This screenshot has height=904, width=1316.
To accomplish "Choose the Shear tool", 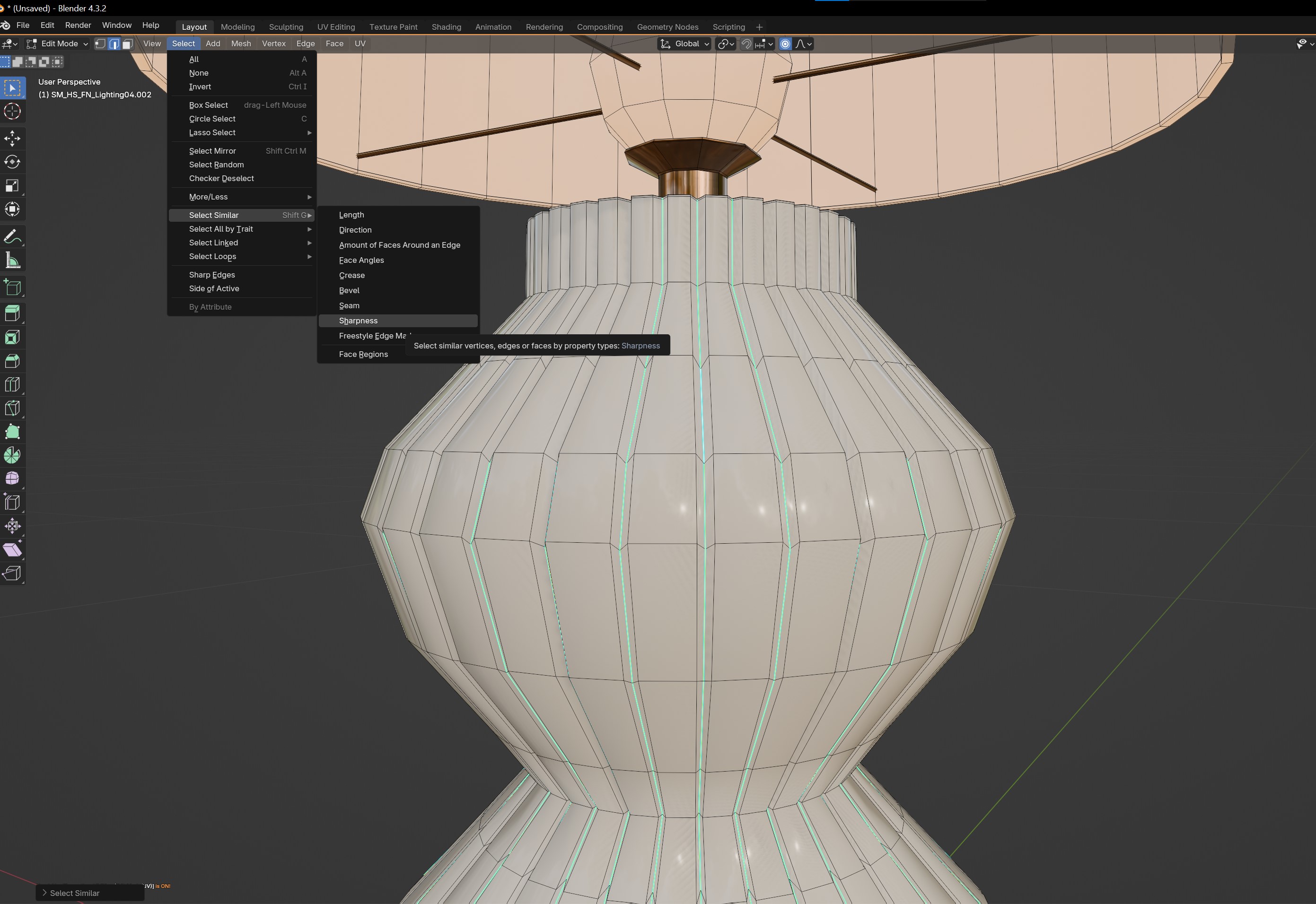I will 12,550.
